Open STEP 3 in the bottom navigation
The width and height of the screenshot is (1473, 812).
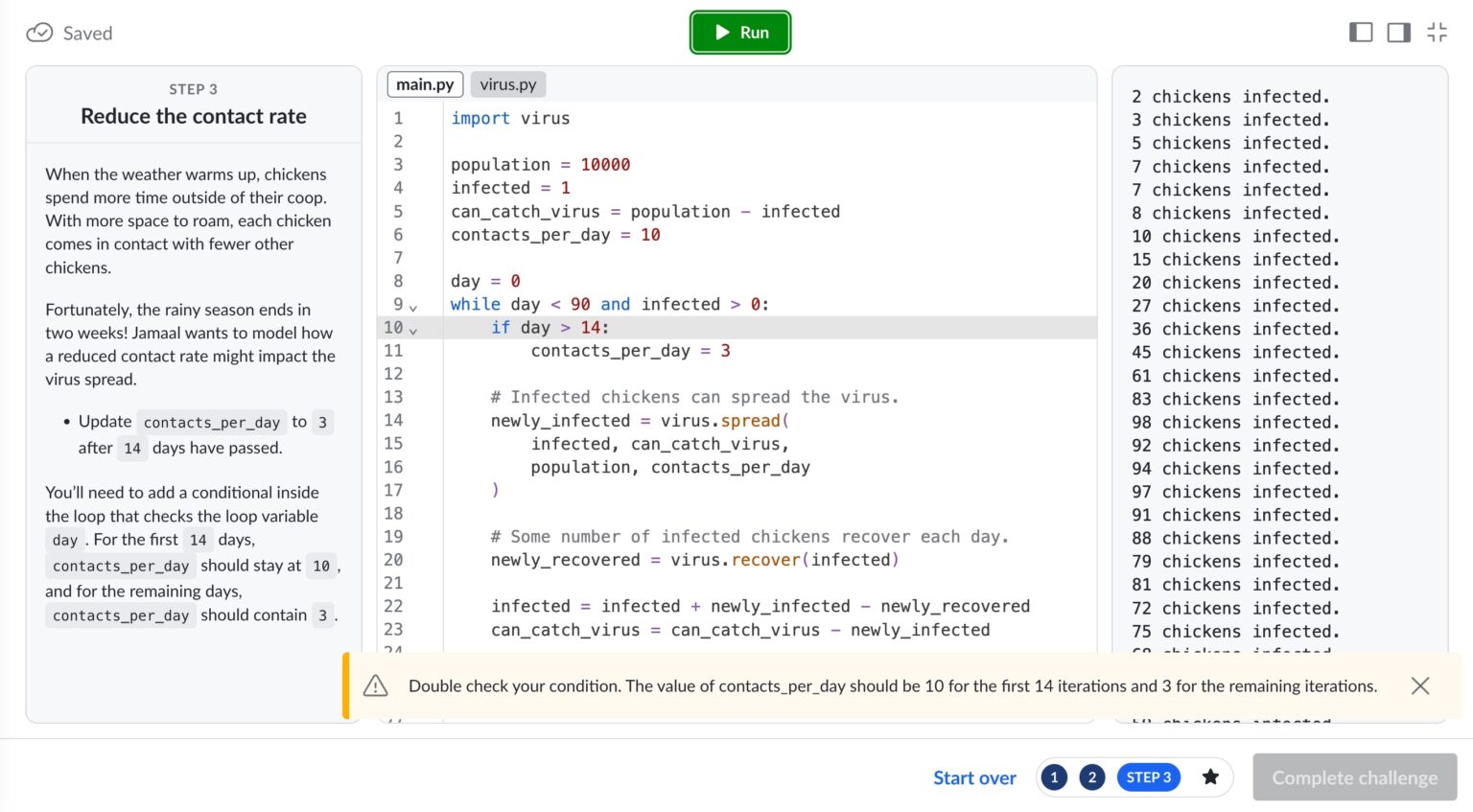1148,777
